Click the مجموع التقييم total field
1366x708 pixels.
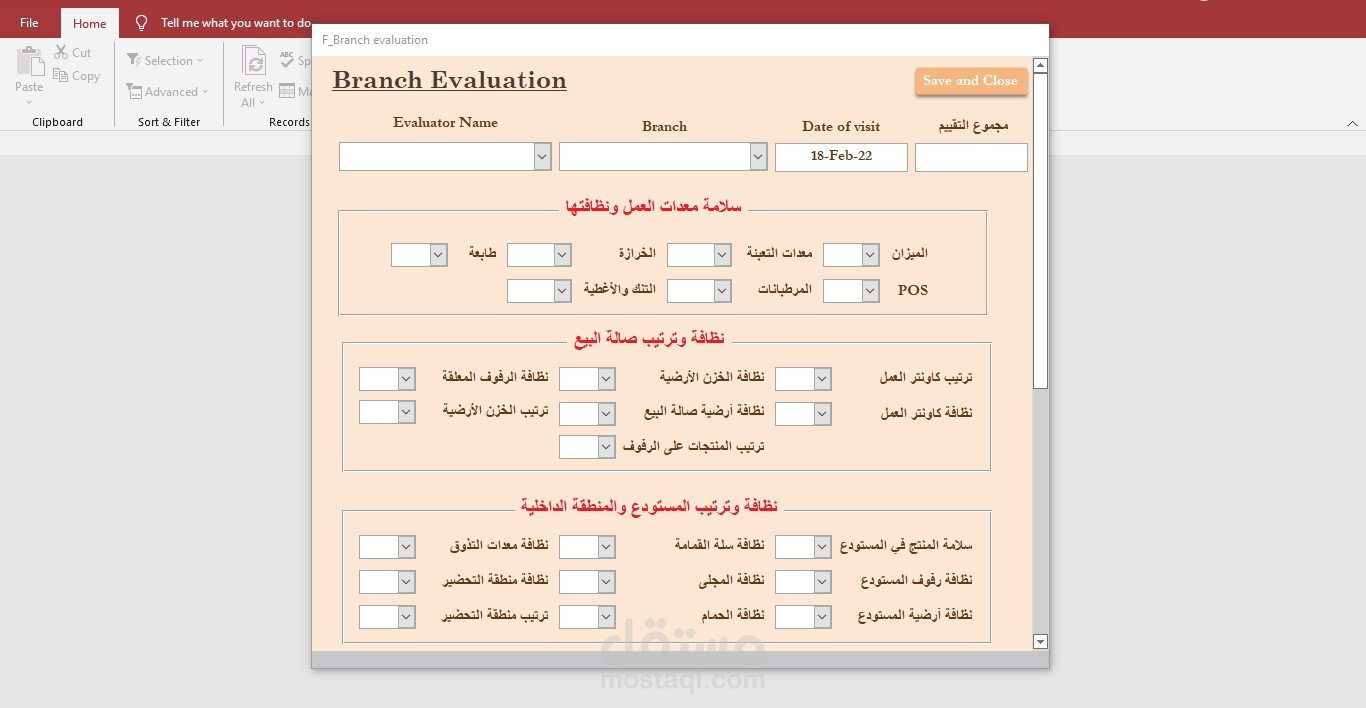(971, 157)
